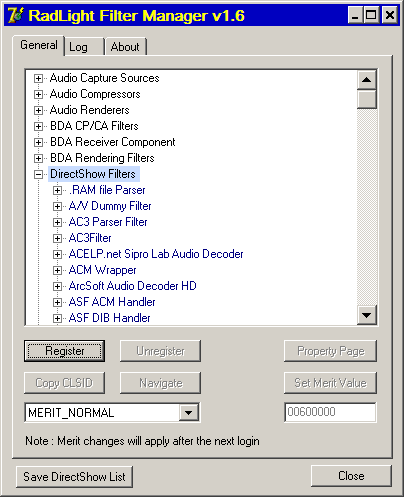Expand the Audio Renderers node
Viewport: 404px width, 497px height.
[x=38, y=110]
